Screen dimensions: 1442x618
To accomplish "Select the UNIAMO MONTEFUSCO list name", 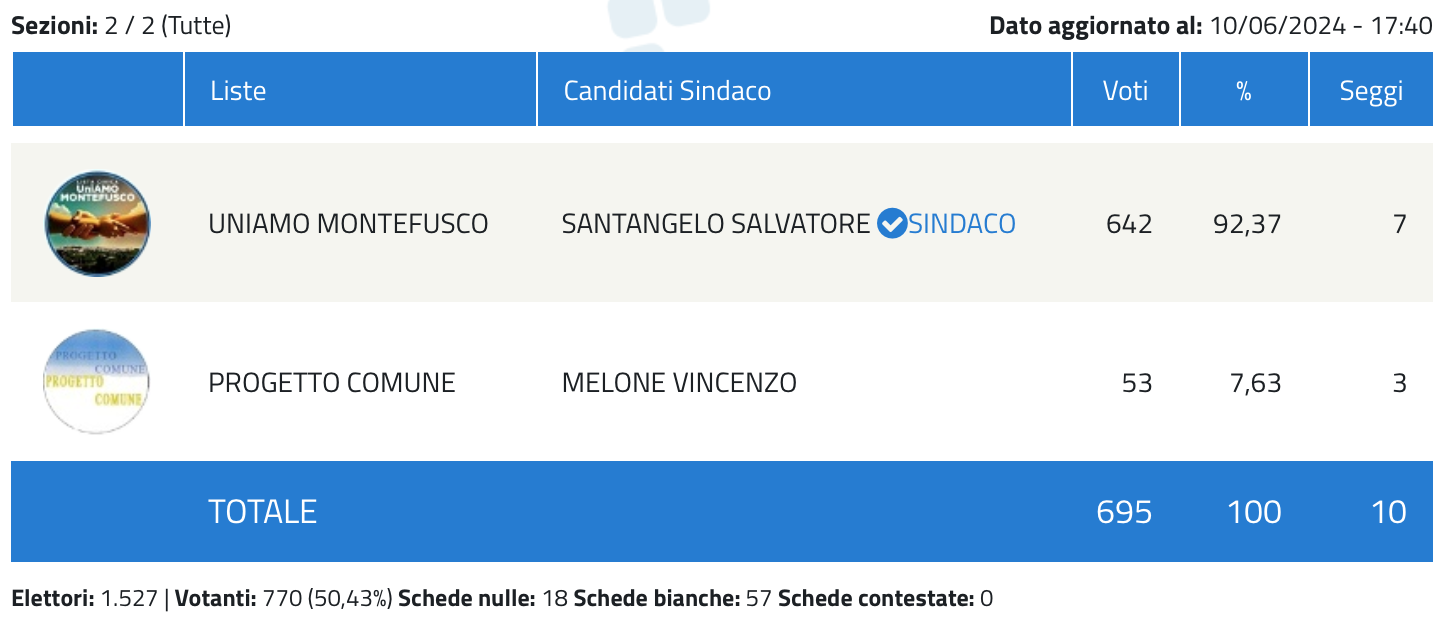I will click(x=348, y=224).
